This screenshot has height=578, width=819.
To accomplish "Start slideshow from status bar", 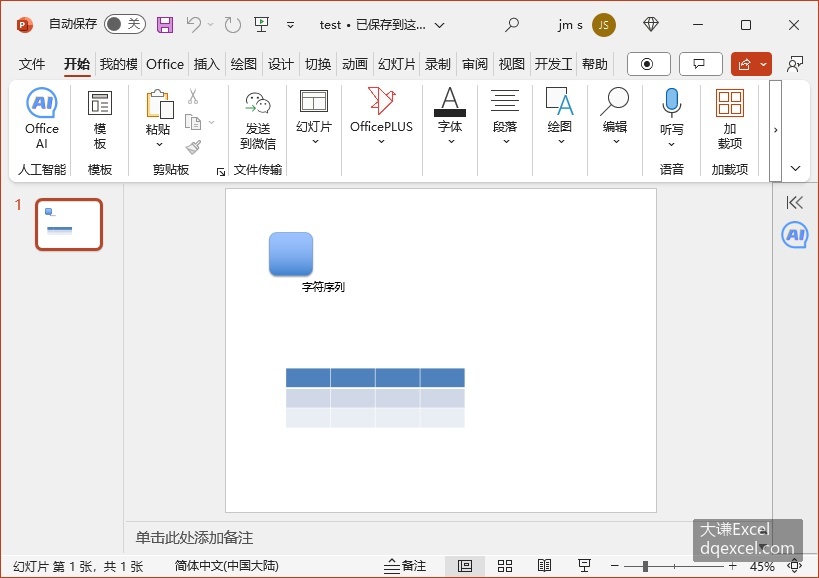I will (584, 565).
